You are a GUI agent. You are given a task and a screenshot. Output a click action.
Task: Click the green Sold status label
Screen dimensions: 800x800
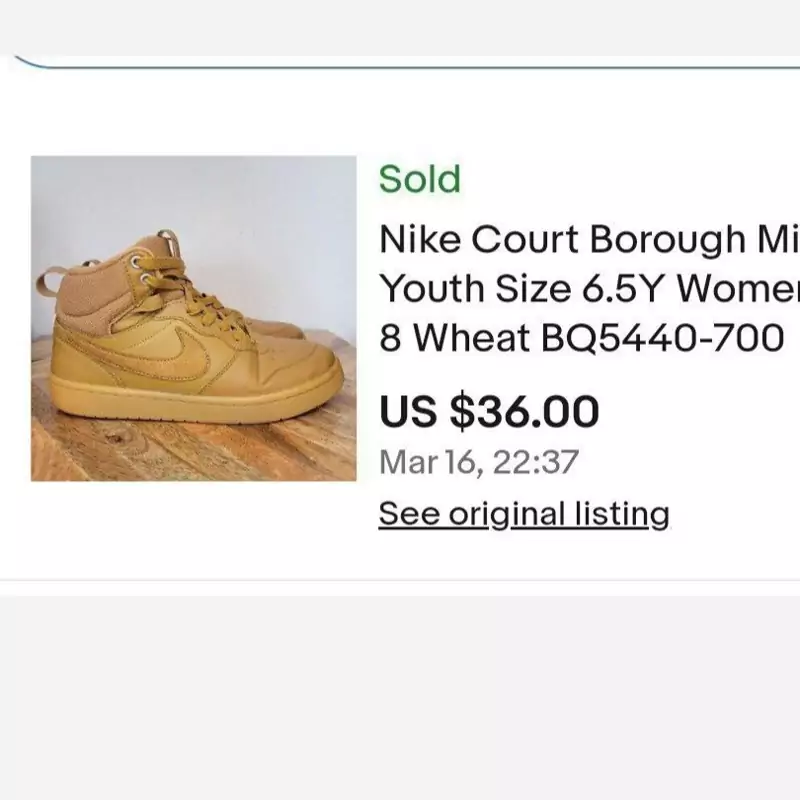419,180
